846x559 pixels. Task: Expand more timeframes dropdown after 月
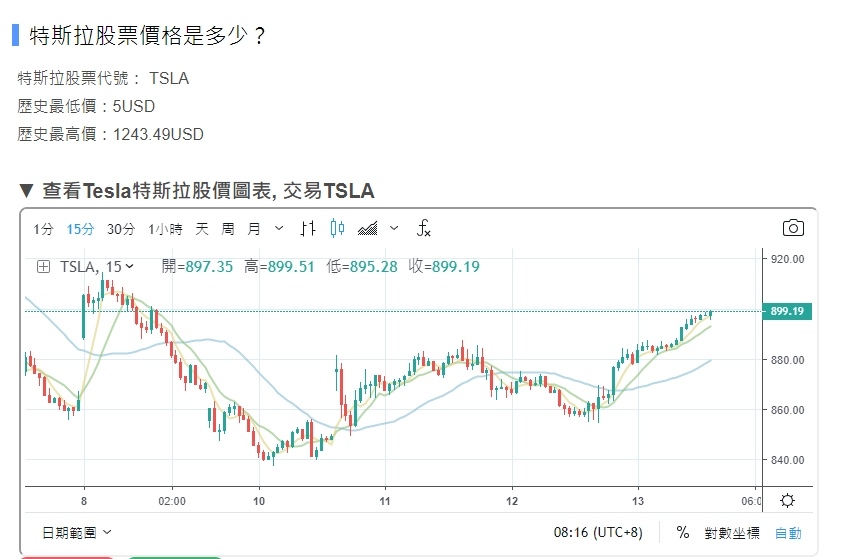click(279, 229)
